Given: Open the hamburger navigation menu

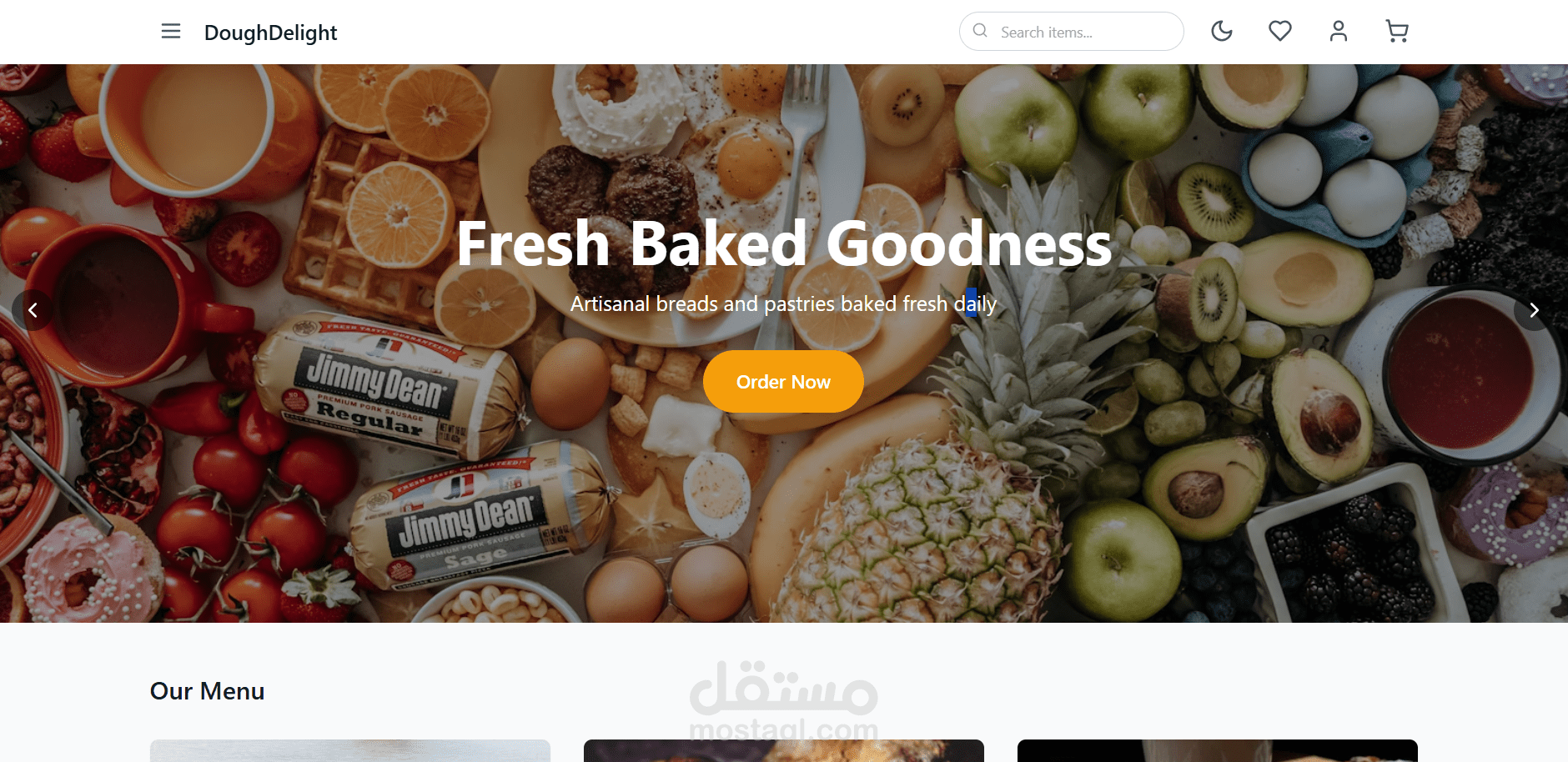Looking at the screenshot, I should point(171,32).
